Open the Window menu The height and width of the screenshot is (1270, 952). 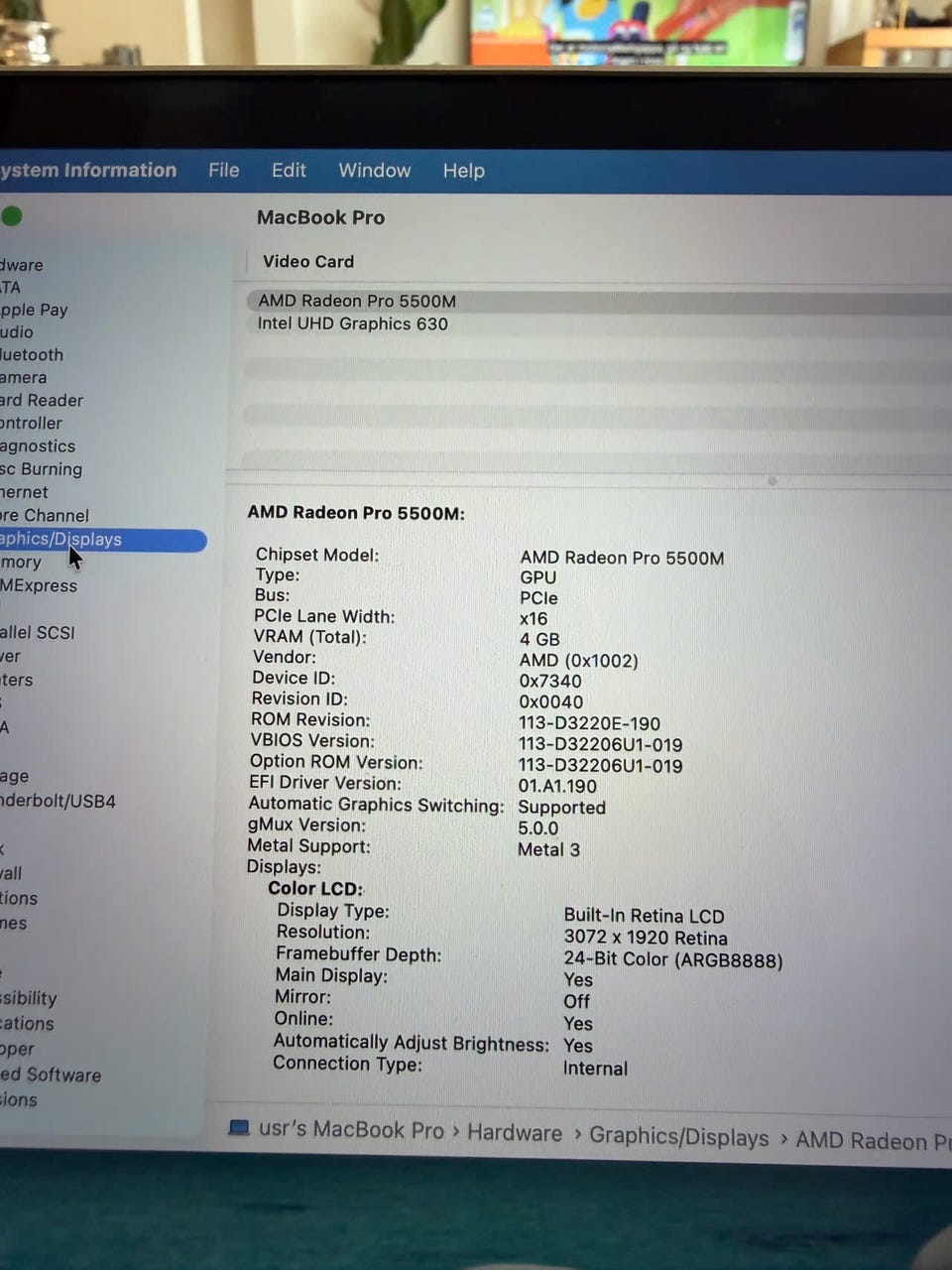[x=375, y=170]
